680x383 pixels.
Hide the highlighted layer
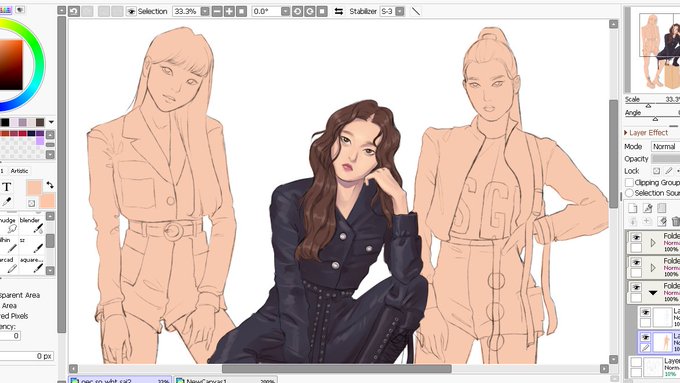645,337
